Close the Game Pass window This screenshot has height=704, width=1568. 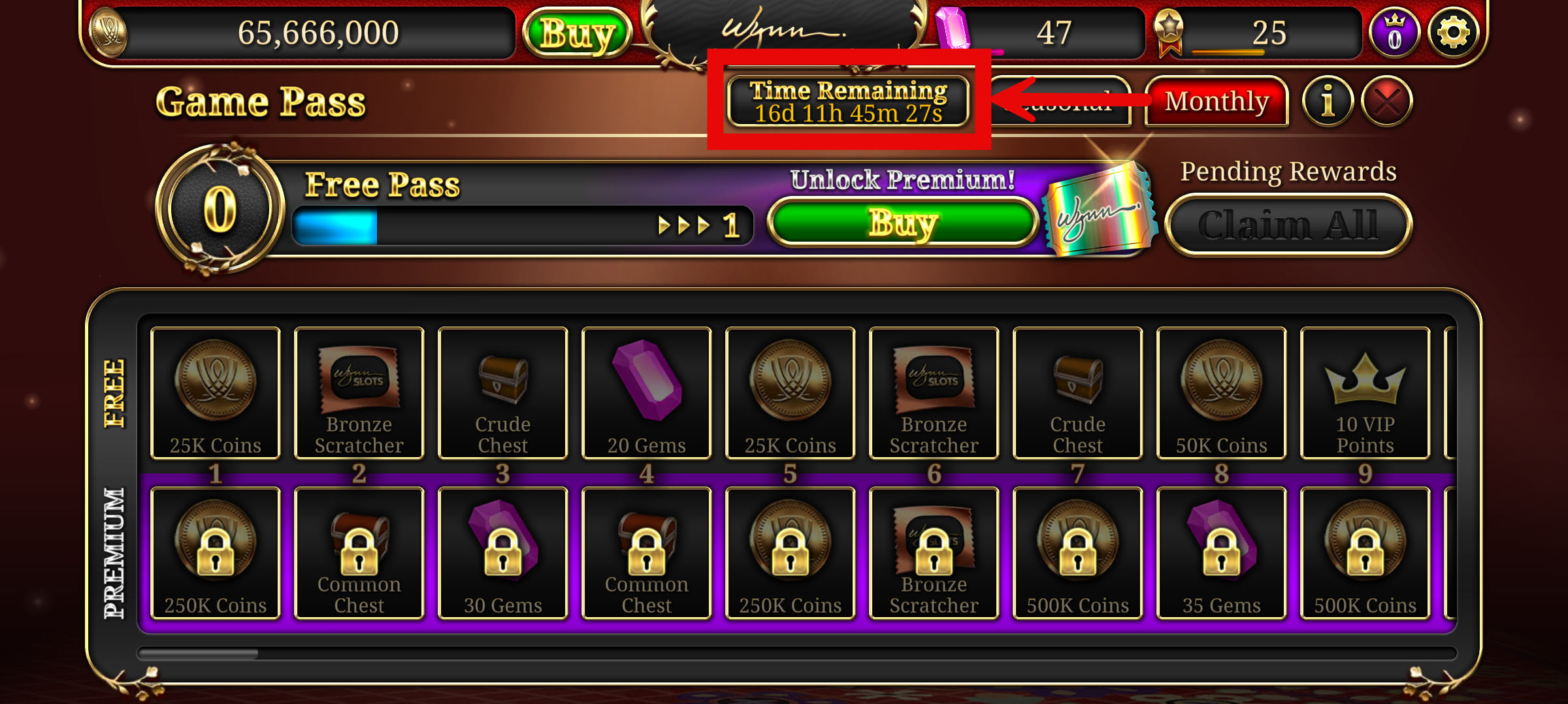[x=1386, y=101]
